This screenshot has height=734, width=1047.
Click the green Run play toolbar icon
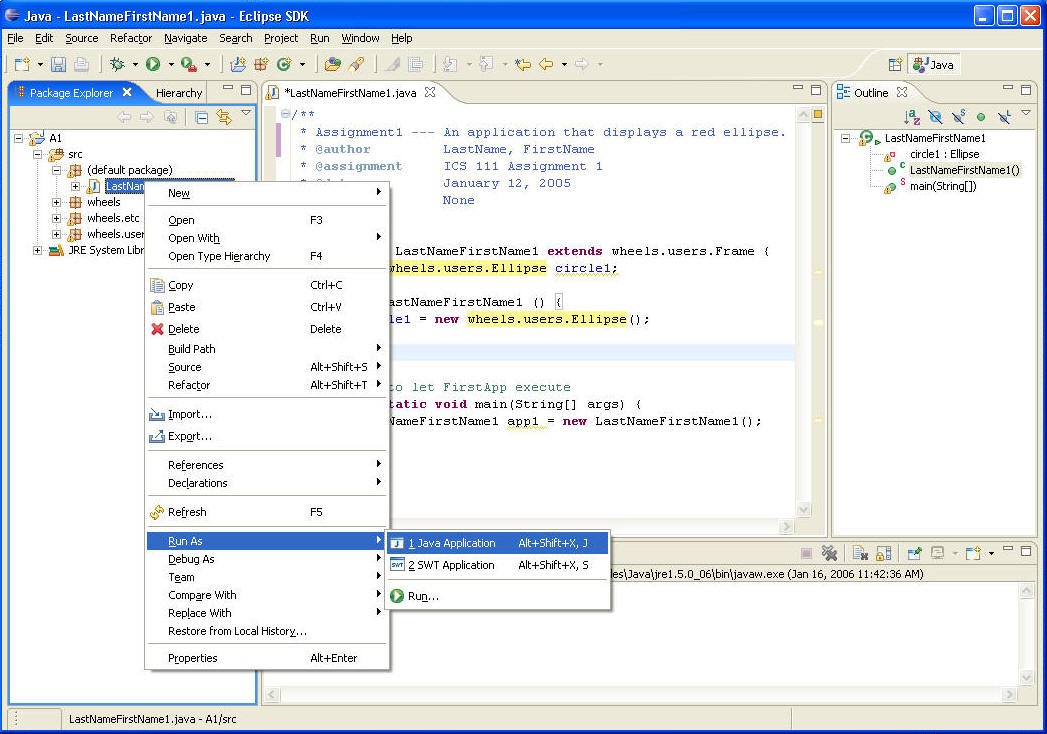point(153,64)
